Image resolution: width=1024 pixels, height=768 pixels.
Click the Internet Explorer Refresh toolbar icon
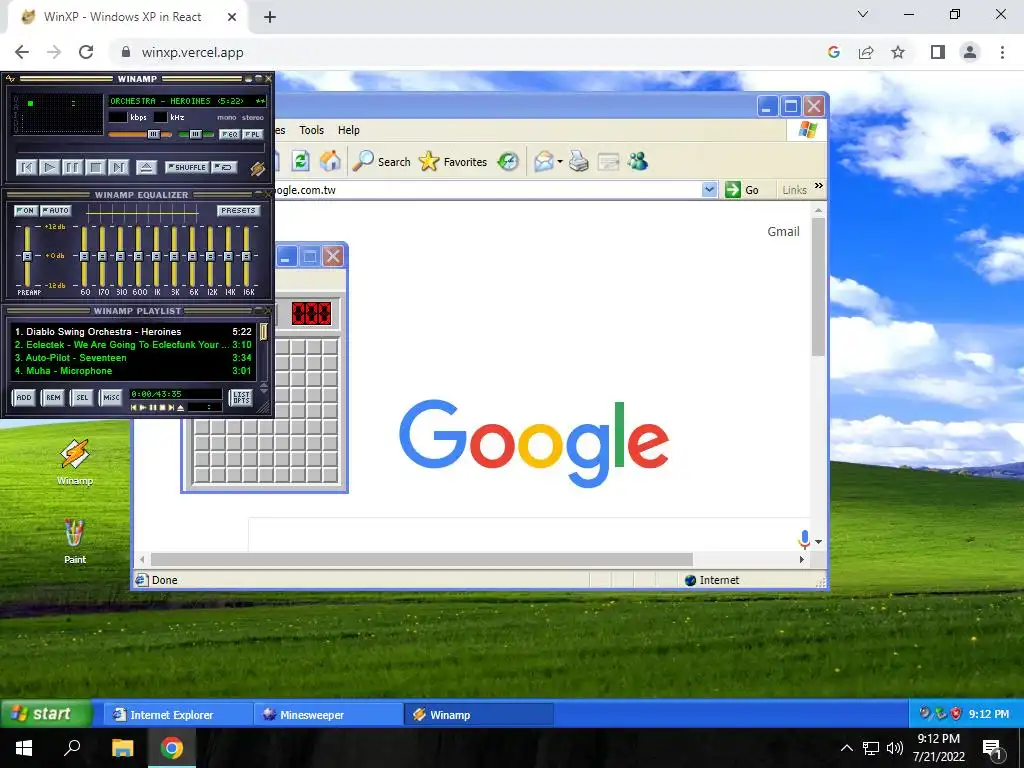300,161
